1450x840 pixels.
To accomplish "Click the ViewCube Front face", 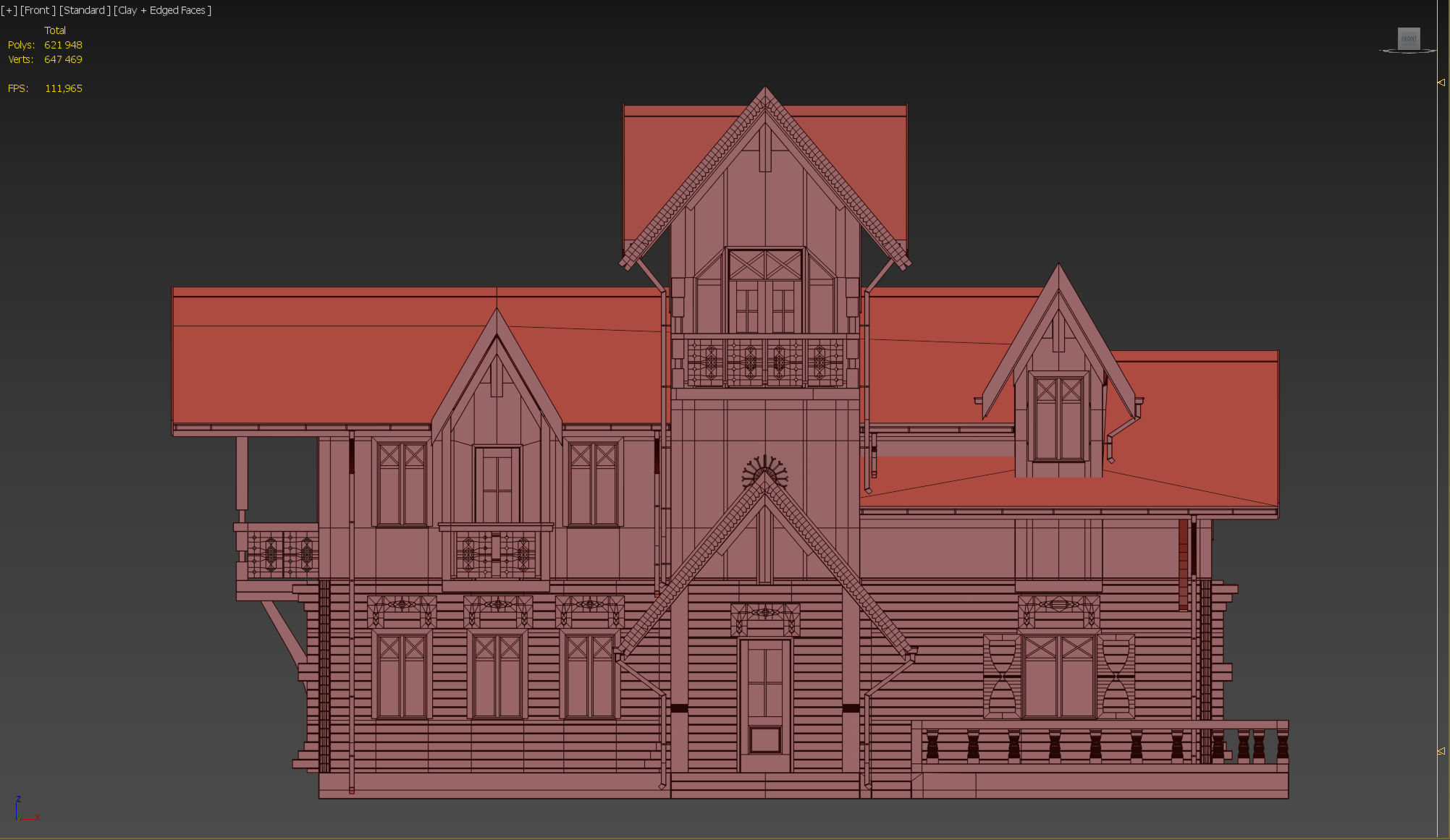I will (x=1409, y=38).
